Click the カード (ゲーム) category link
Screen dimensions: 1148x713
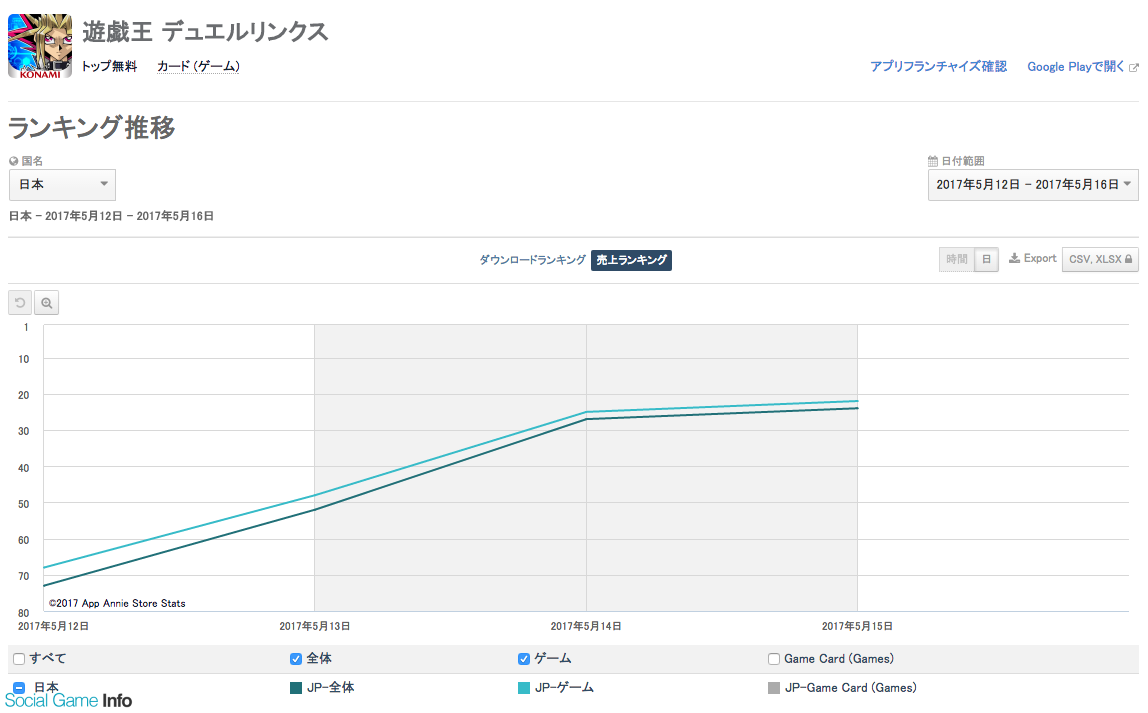tap(198, 67)
